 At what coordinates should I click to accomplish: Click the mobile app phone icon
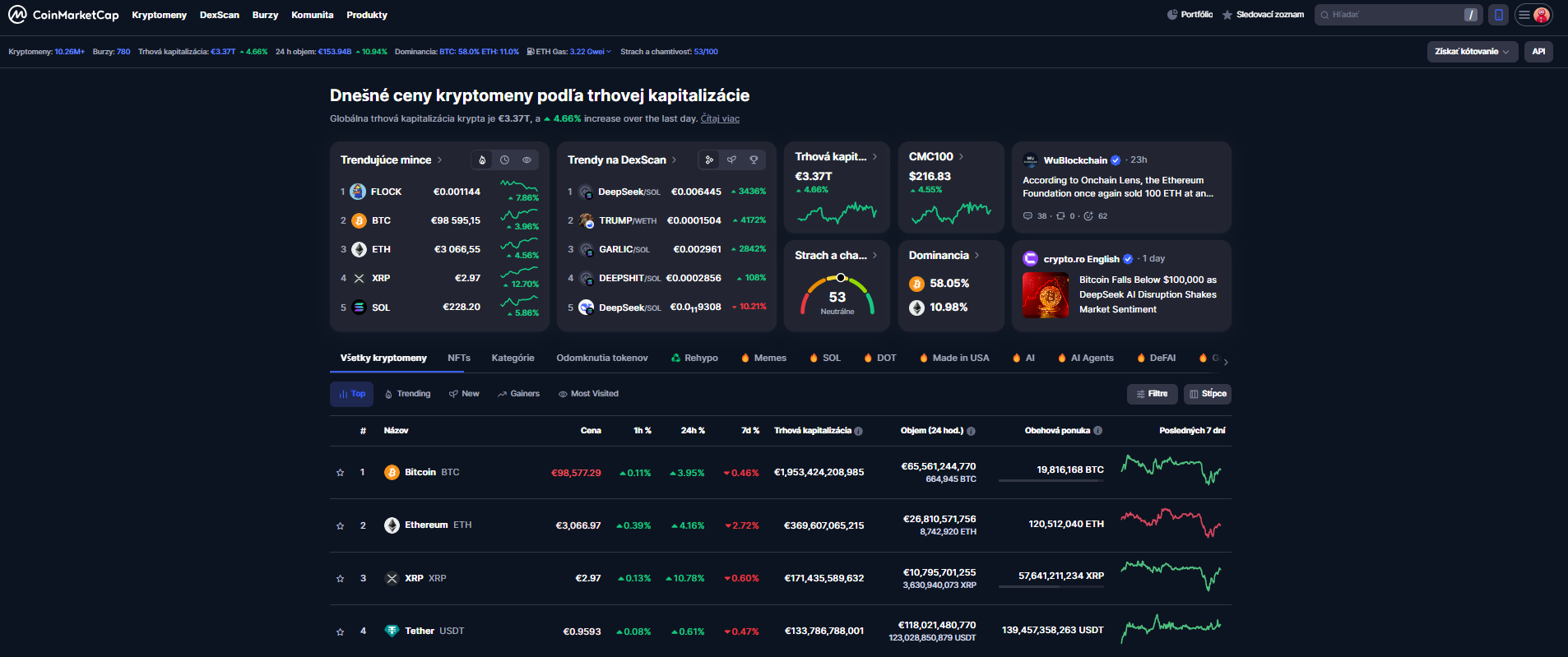[1498, 15]
